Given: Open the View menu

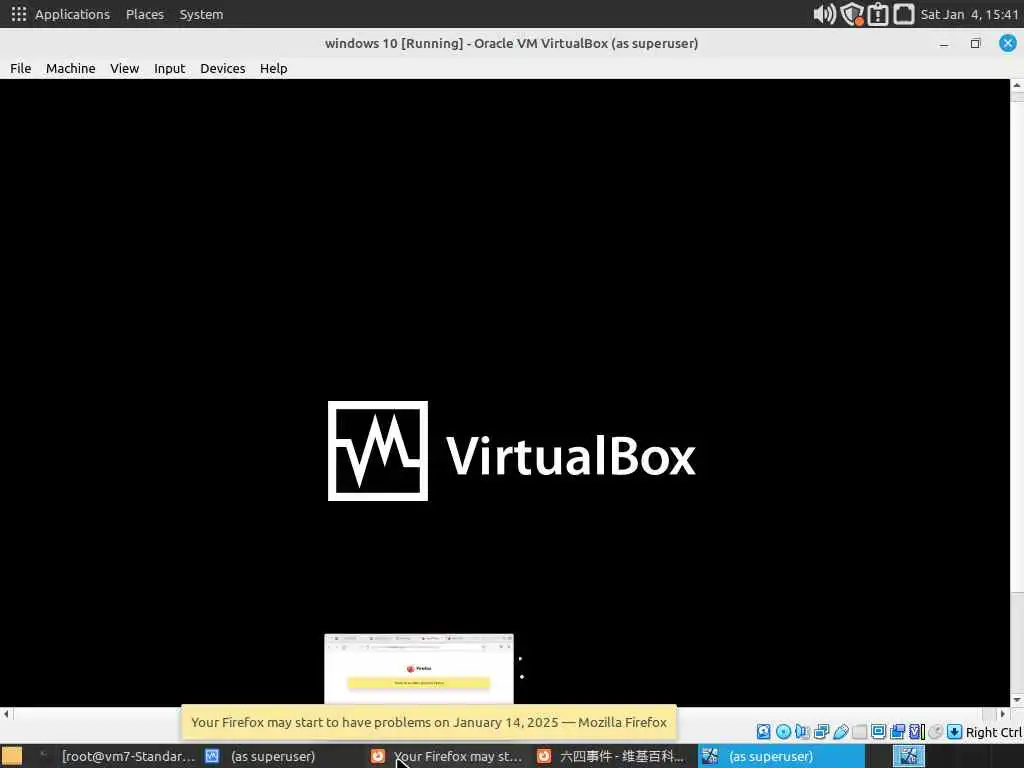Looking at the screenshot, I should click(x=124, y=69).
